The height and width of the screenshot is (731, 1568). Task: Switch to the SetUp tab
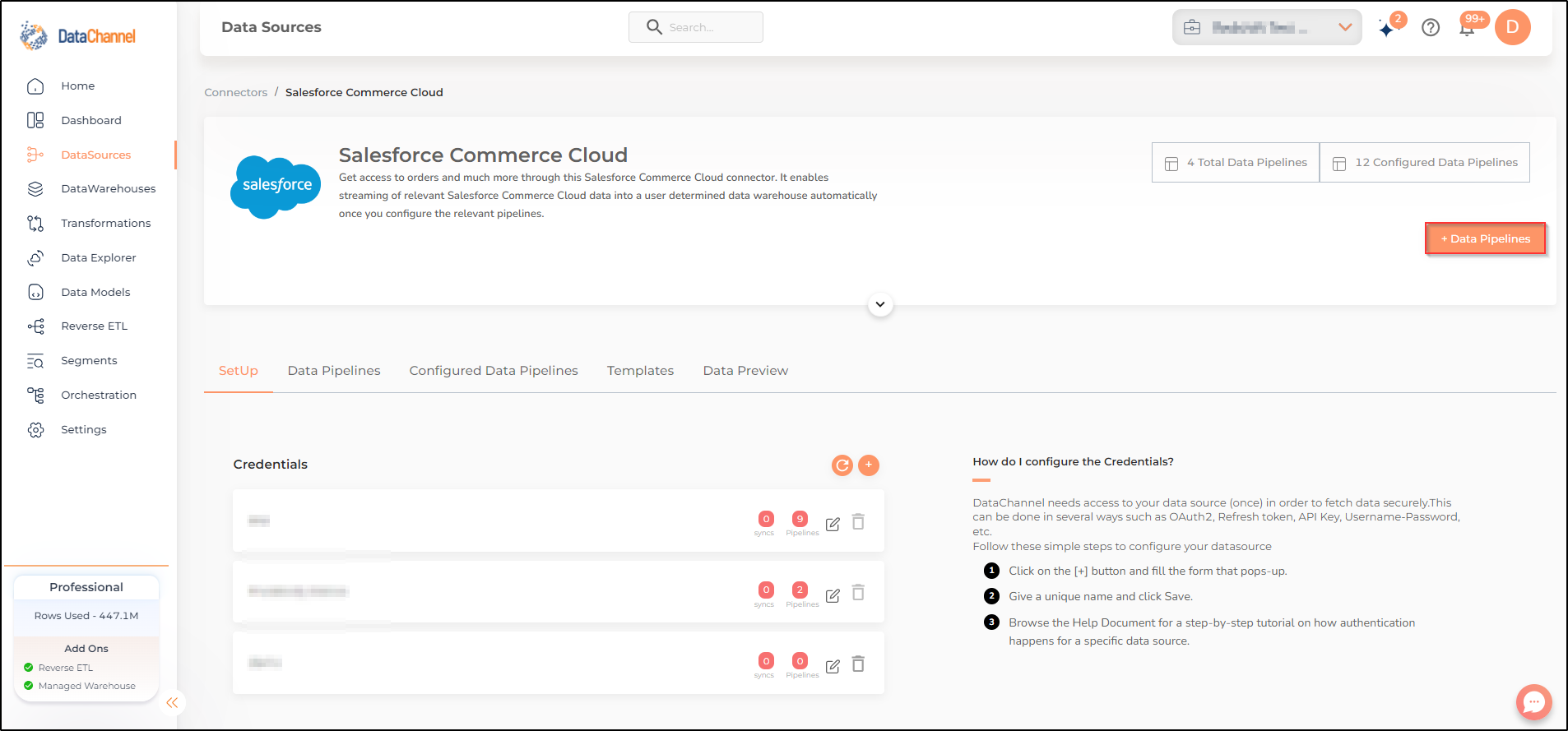coord(239,371)
